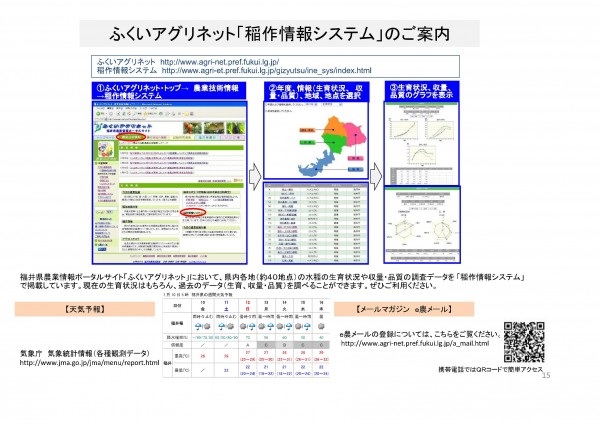
Task: Click the red-circled 農業技術情報 tab in screenshot
Action: [131, 137]
